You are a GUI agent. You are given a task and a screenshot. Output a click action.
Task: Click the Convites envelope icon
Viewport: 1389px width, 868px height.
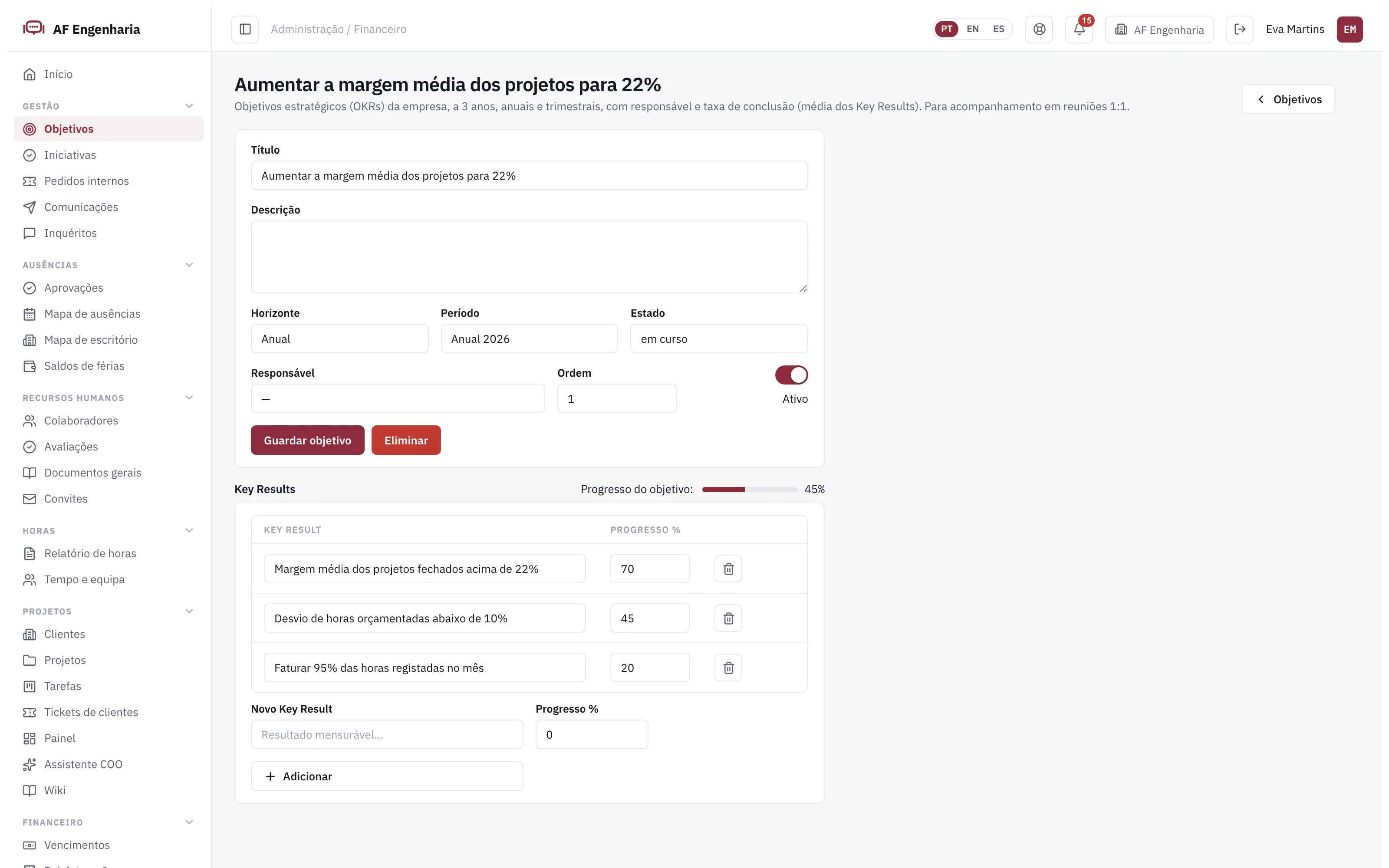(x=29, y=499)
